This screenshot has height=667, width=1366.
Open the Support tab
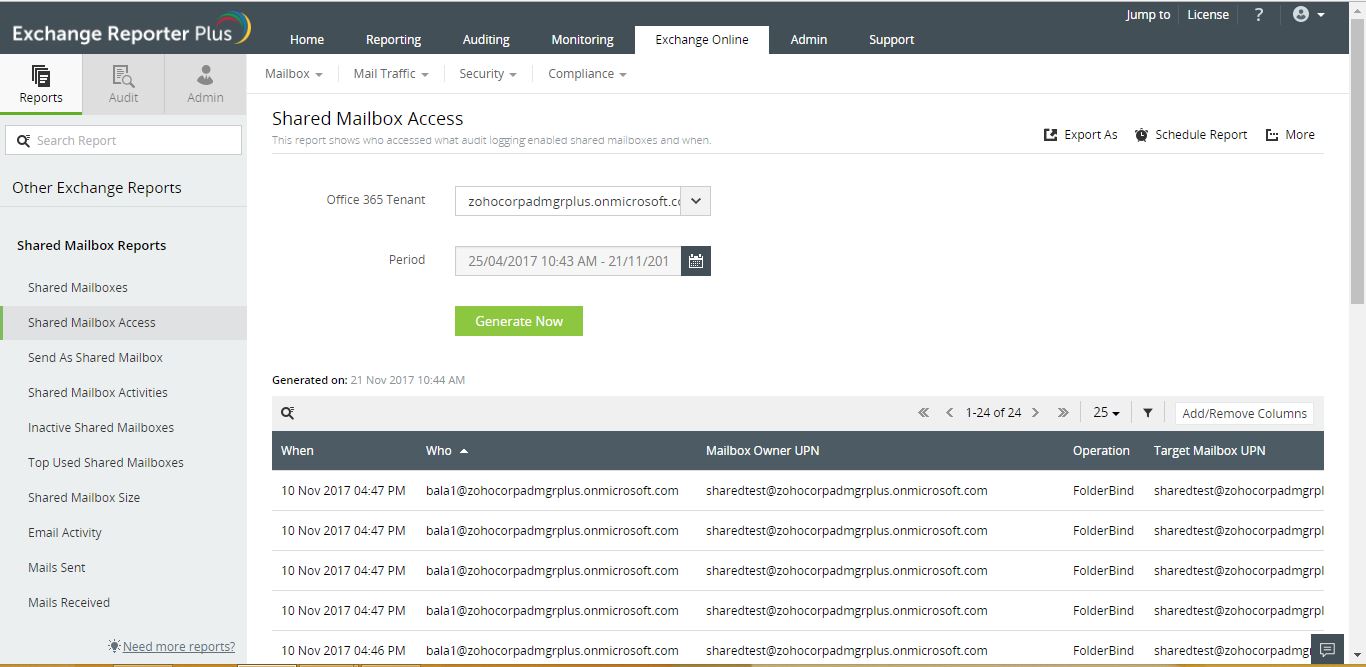point(891,40)
